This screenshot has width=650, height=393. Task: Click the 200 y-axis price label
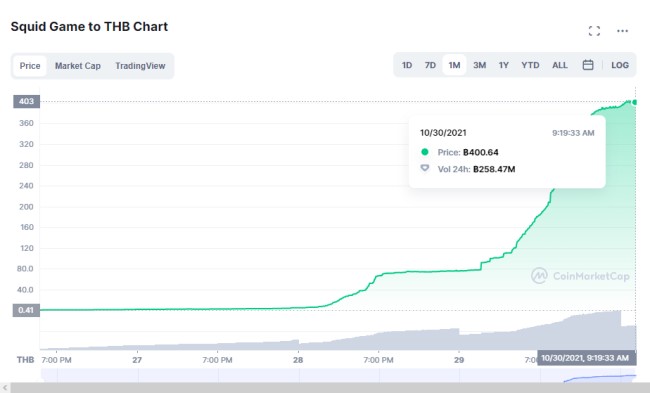click(x=26, y=206)
